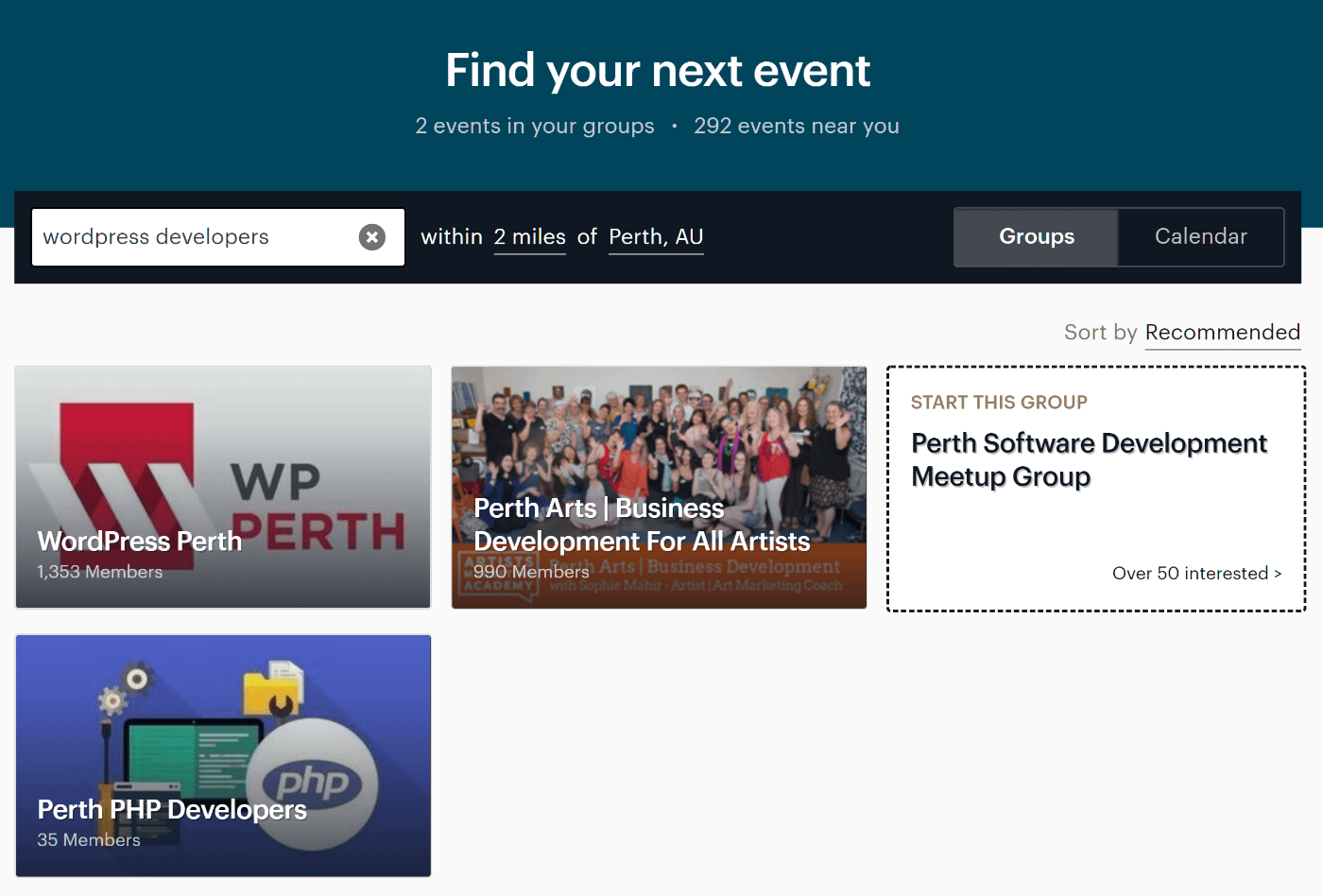Open '292 events near you' link
The image size is (1323, 896).
[x=796, y=126]
